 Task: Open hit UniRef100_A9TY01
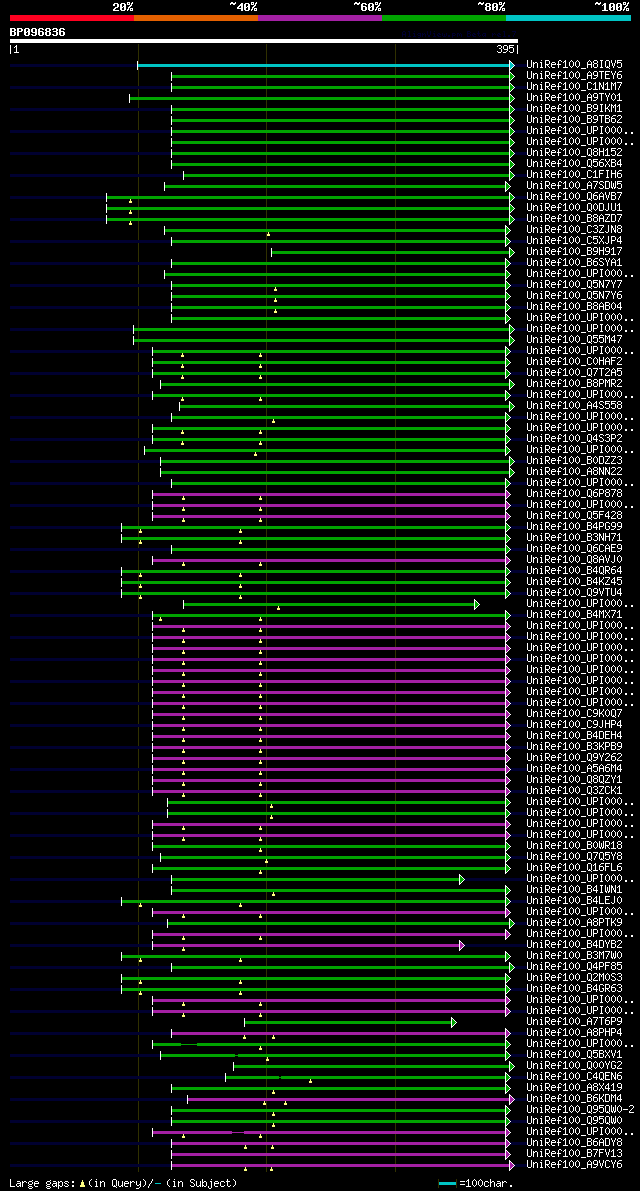(574, 98)
